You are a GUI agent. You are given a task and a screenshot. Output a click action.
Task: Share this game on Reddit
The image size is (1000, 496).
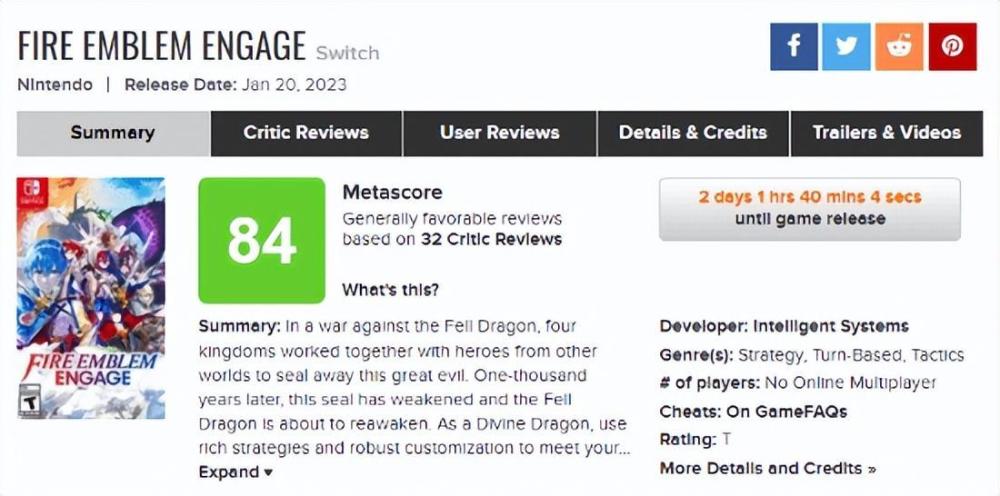coord(899,47)
